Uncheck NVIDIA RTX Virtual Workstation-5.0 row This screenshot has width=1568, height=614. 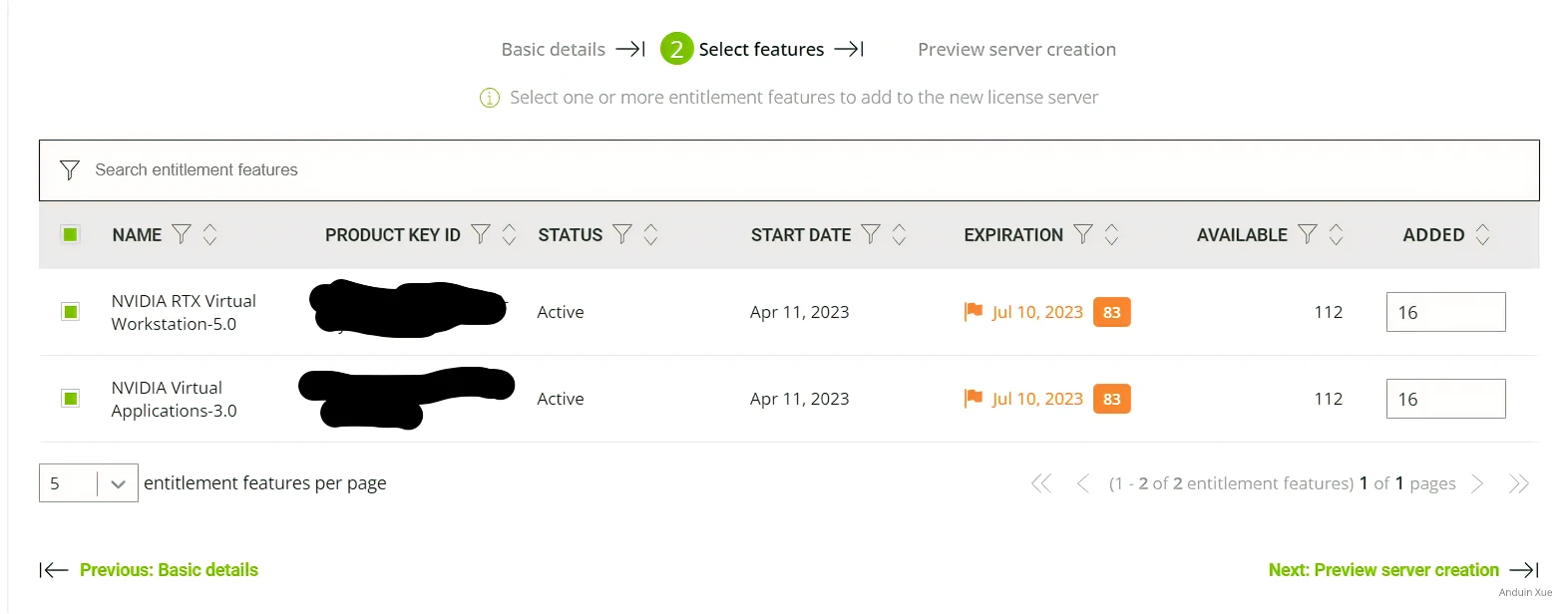70,312
